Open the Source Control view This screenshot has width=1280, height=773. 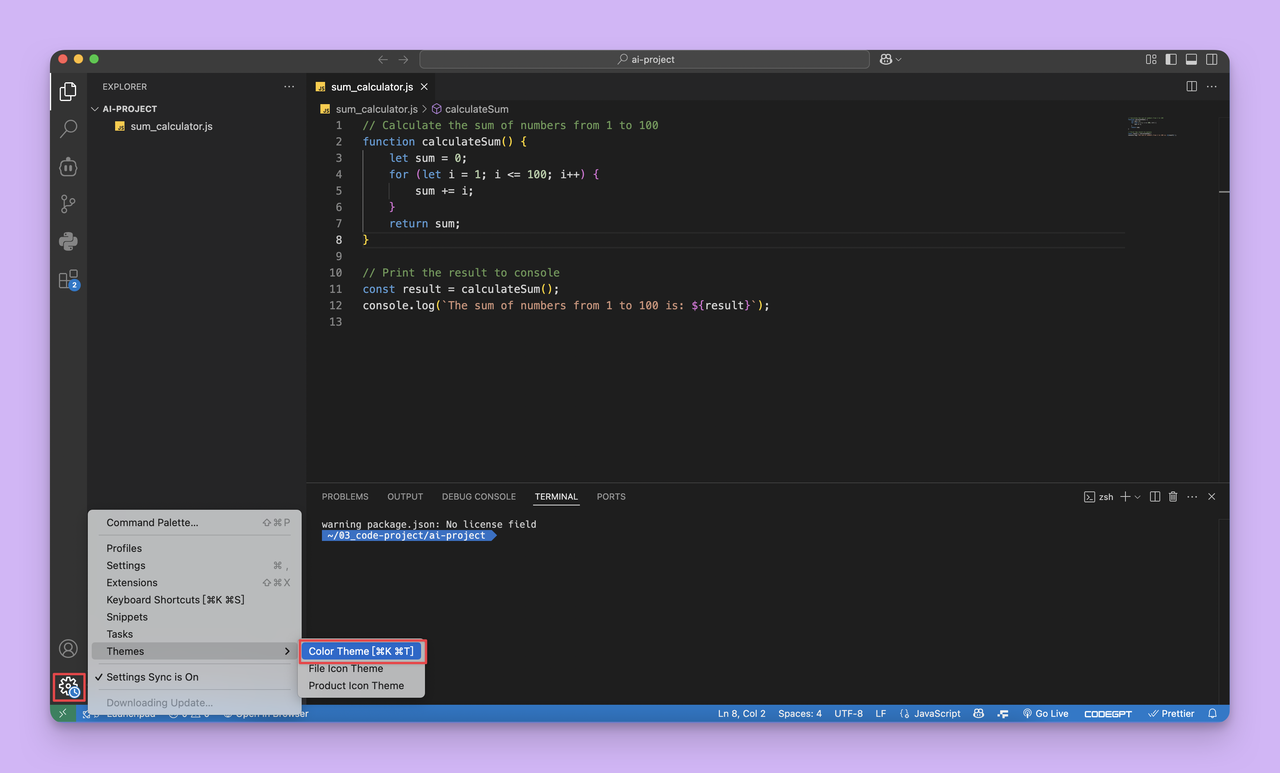(67, 203)
